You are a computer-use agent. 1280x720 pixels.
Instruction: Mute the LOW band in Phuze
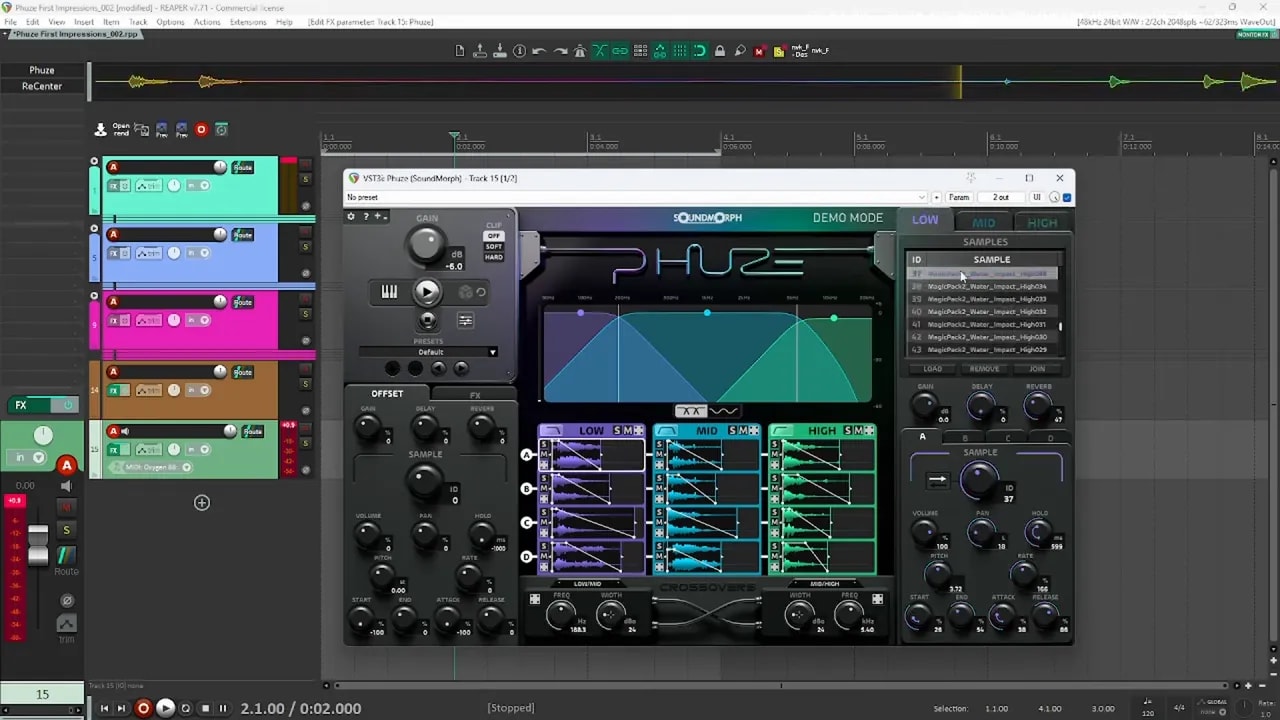pos(628,430)
